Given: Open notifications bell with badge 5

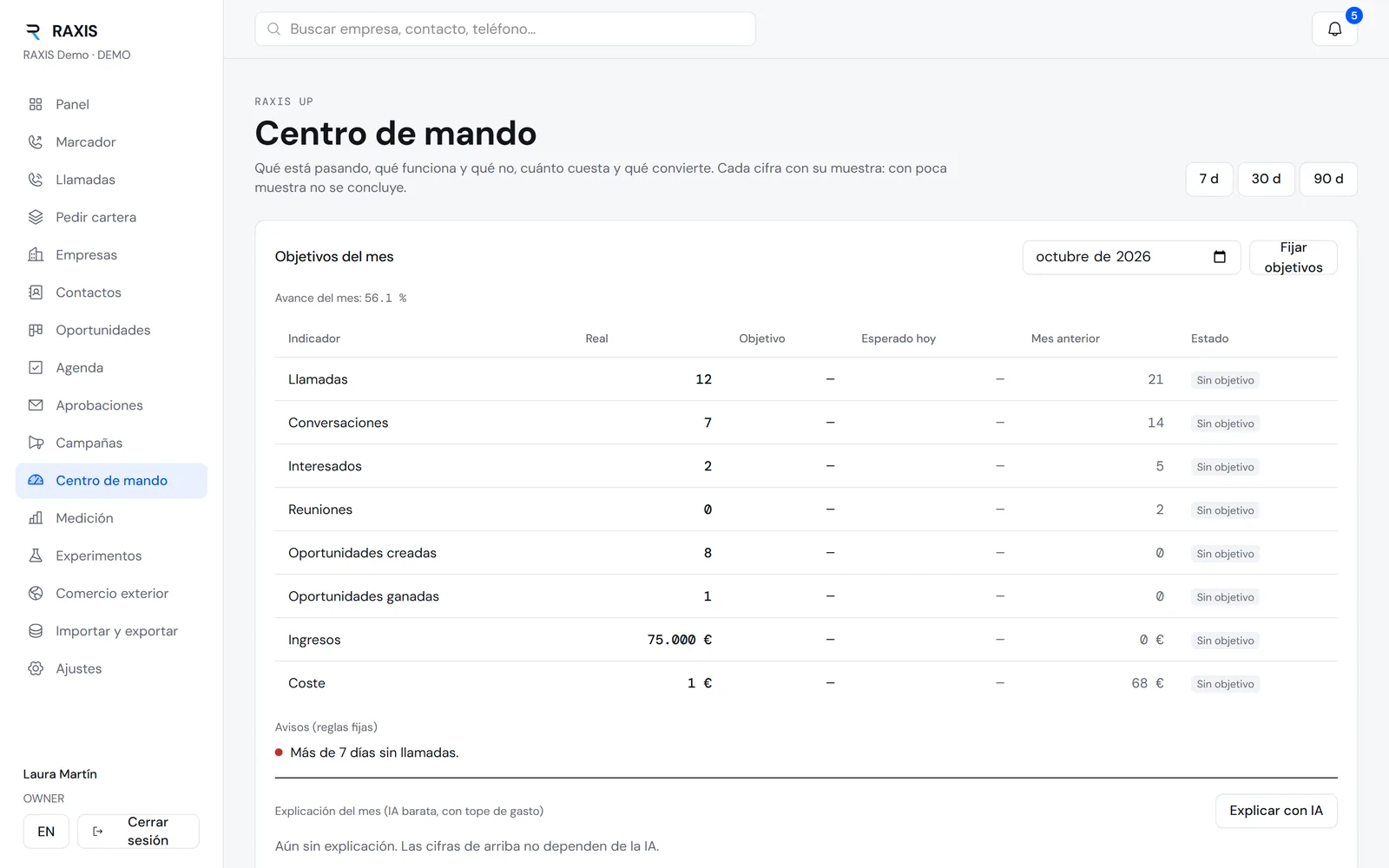Looking at the screenshot, I should pyautogui.click(x=1334, y=29).
